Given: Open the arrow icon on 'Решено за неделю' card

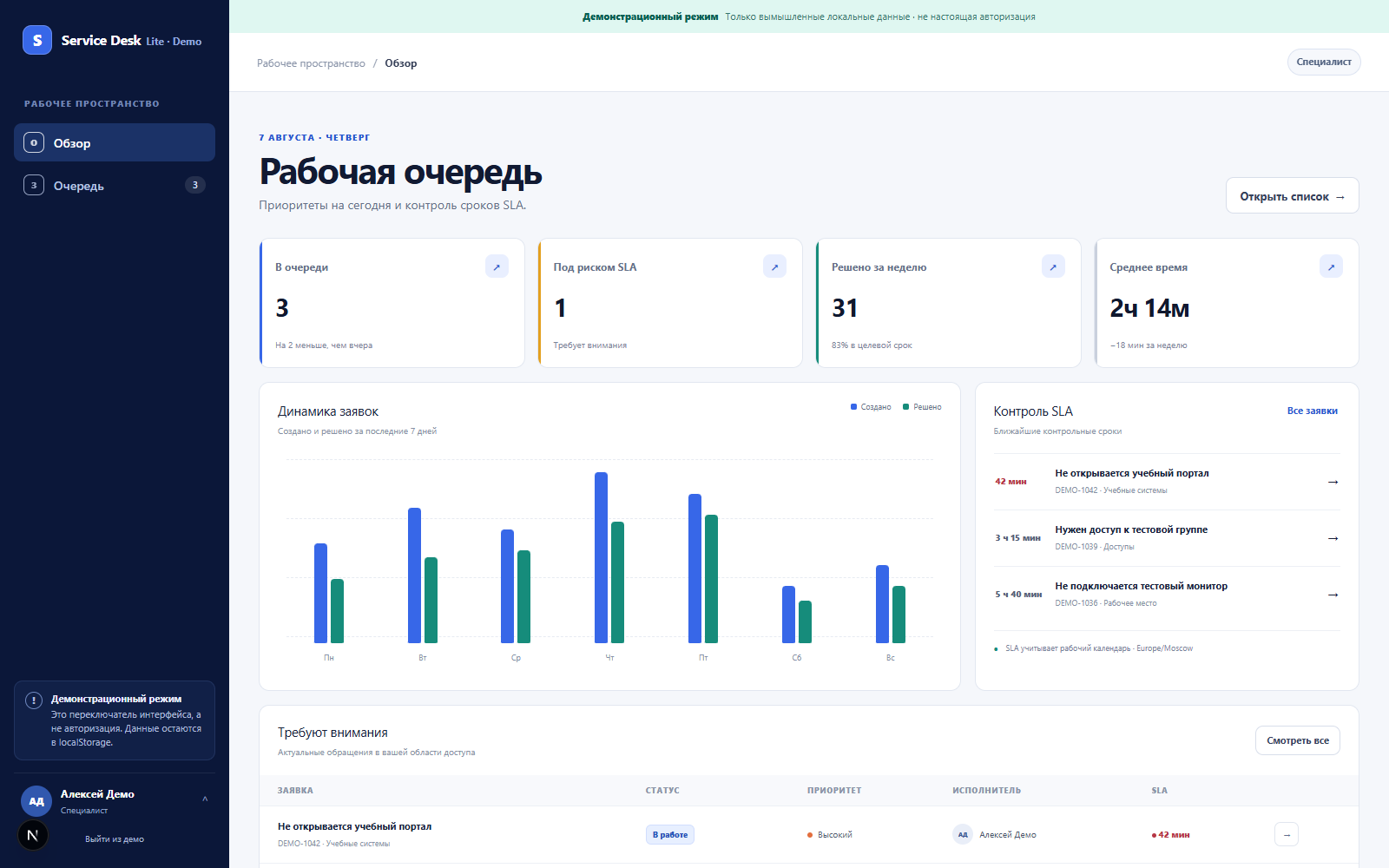Looking at the screenshot, I should pyautogui.click(x=1053, y=266).
